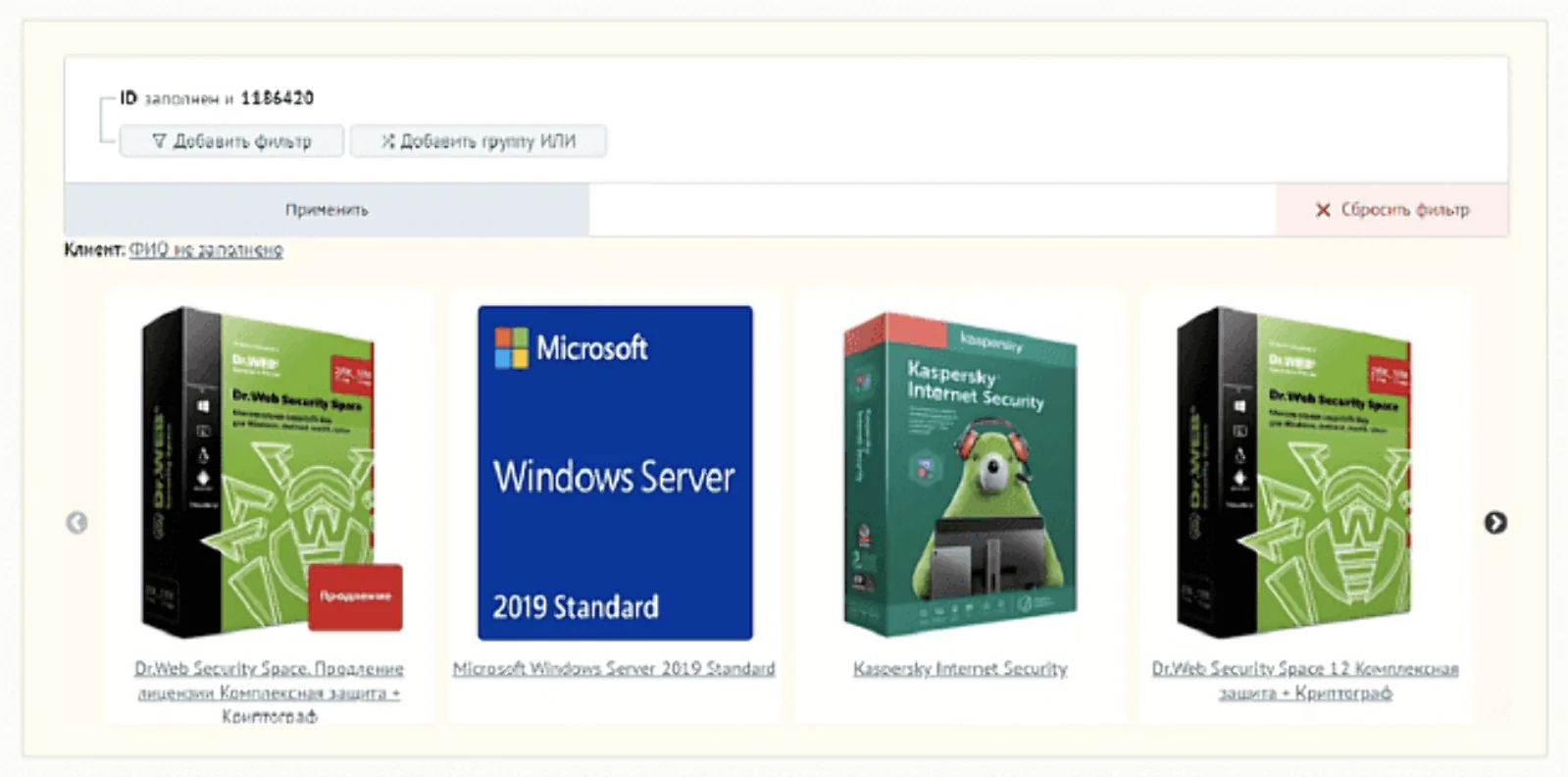Click the 'Добавить фильтр' funnel button
1568x777 pixels.
pyautogui.click(x=231, y=141)
